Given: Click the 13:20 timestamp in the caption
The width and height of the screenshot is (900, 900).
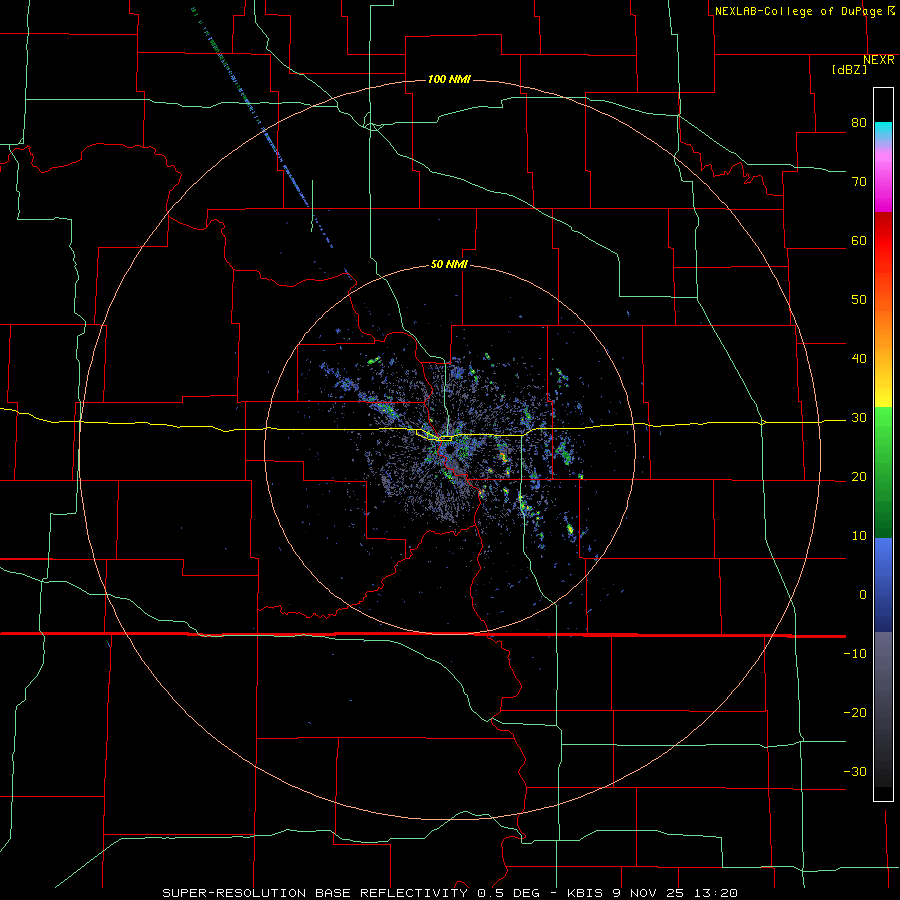Looking at the screenshot, I should coord(717,893).
